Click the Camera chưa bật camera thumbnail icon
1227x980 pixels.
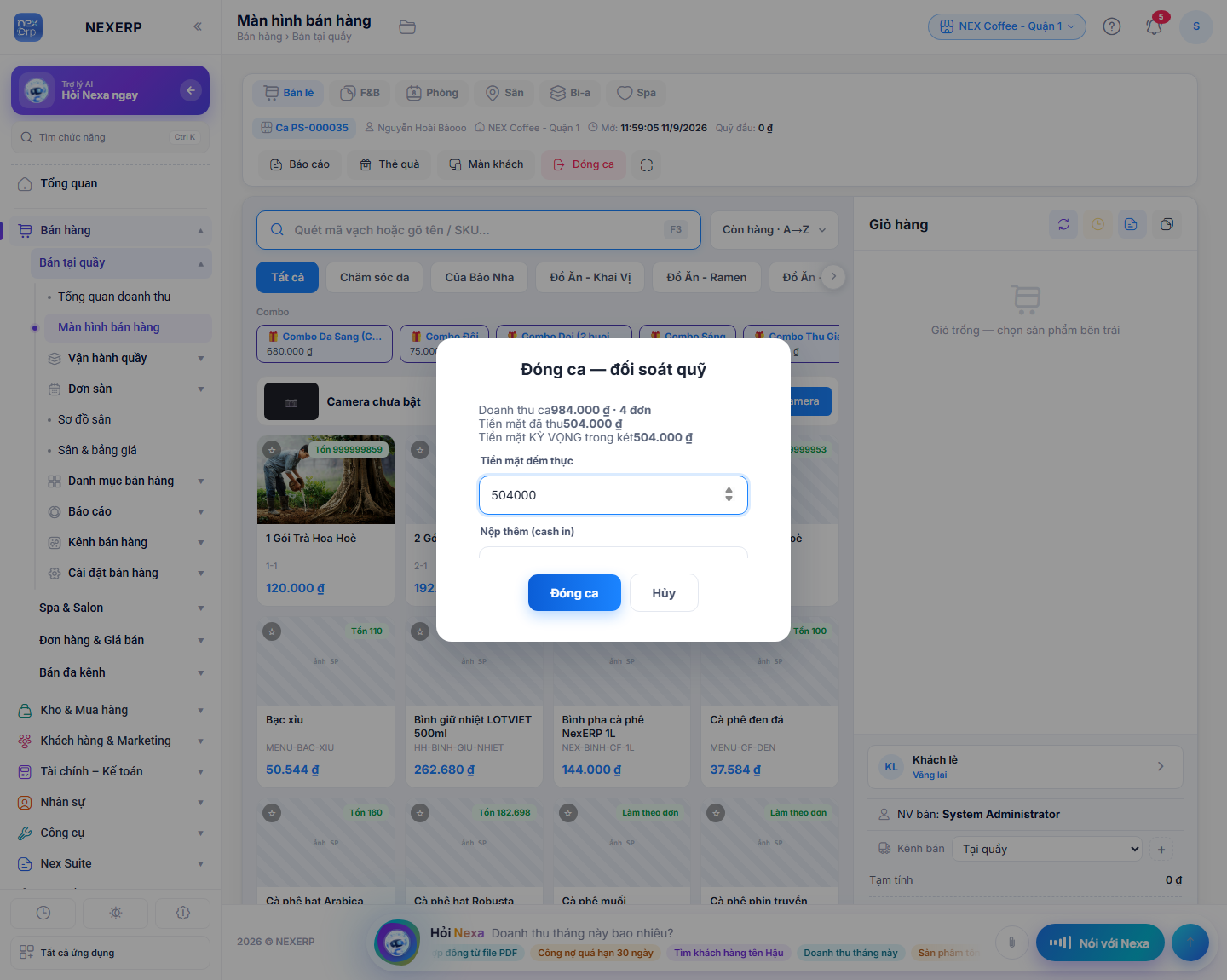291,402
